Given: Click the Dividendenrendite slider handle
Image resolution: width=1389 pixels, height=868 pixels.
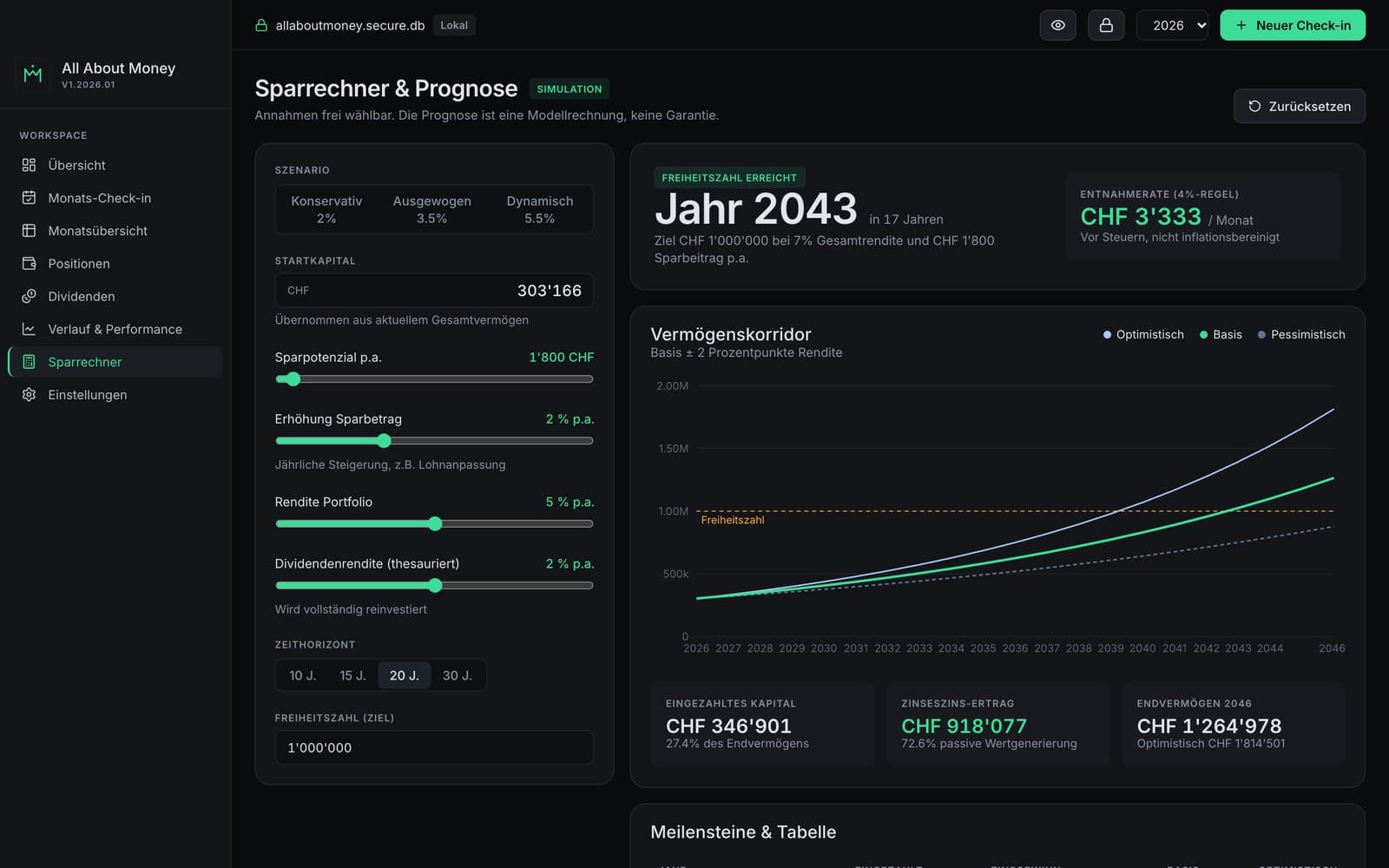Looking at the screenshot, I should pos(435,586).
